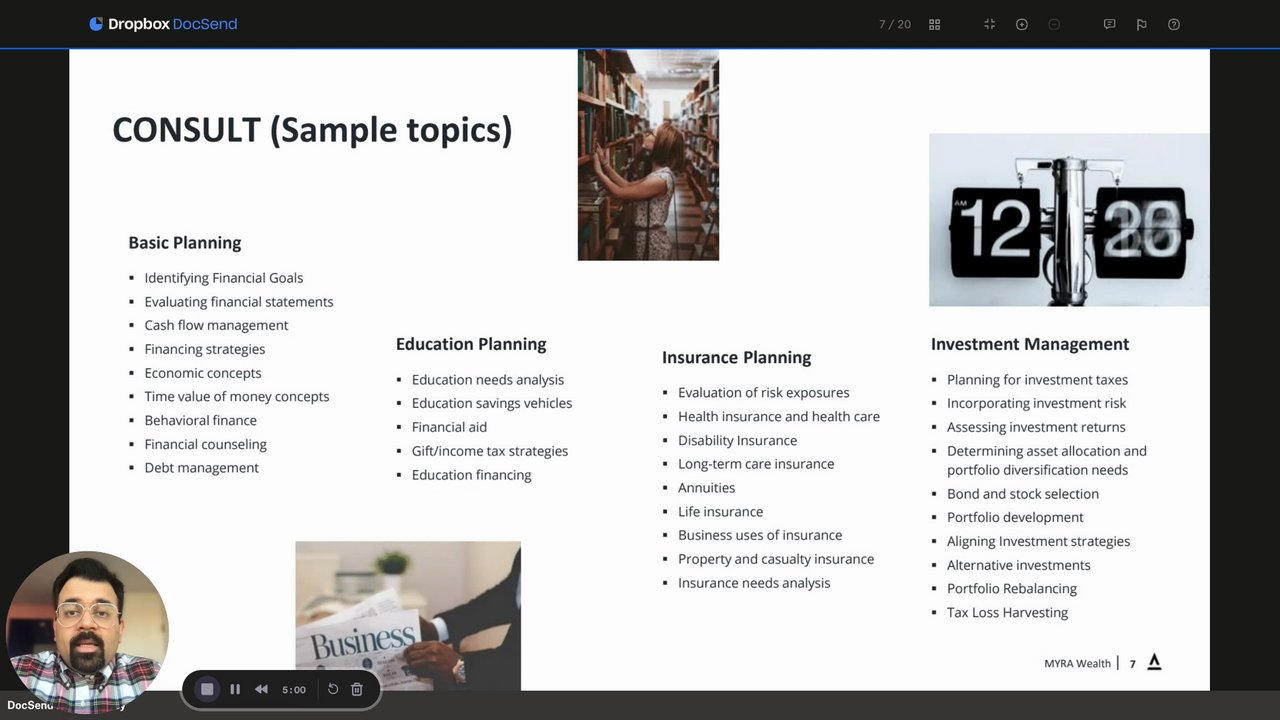Click 'Health insurance and health care' bullet
The height and width of the screenshot is (720, 1280).
click(779, 416)
